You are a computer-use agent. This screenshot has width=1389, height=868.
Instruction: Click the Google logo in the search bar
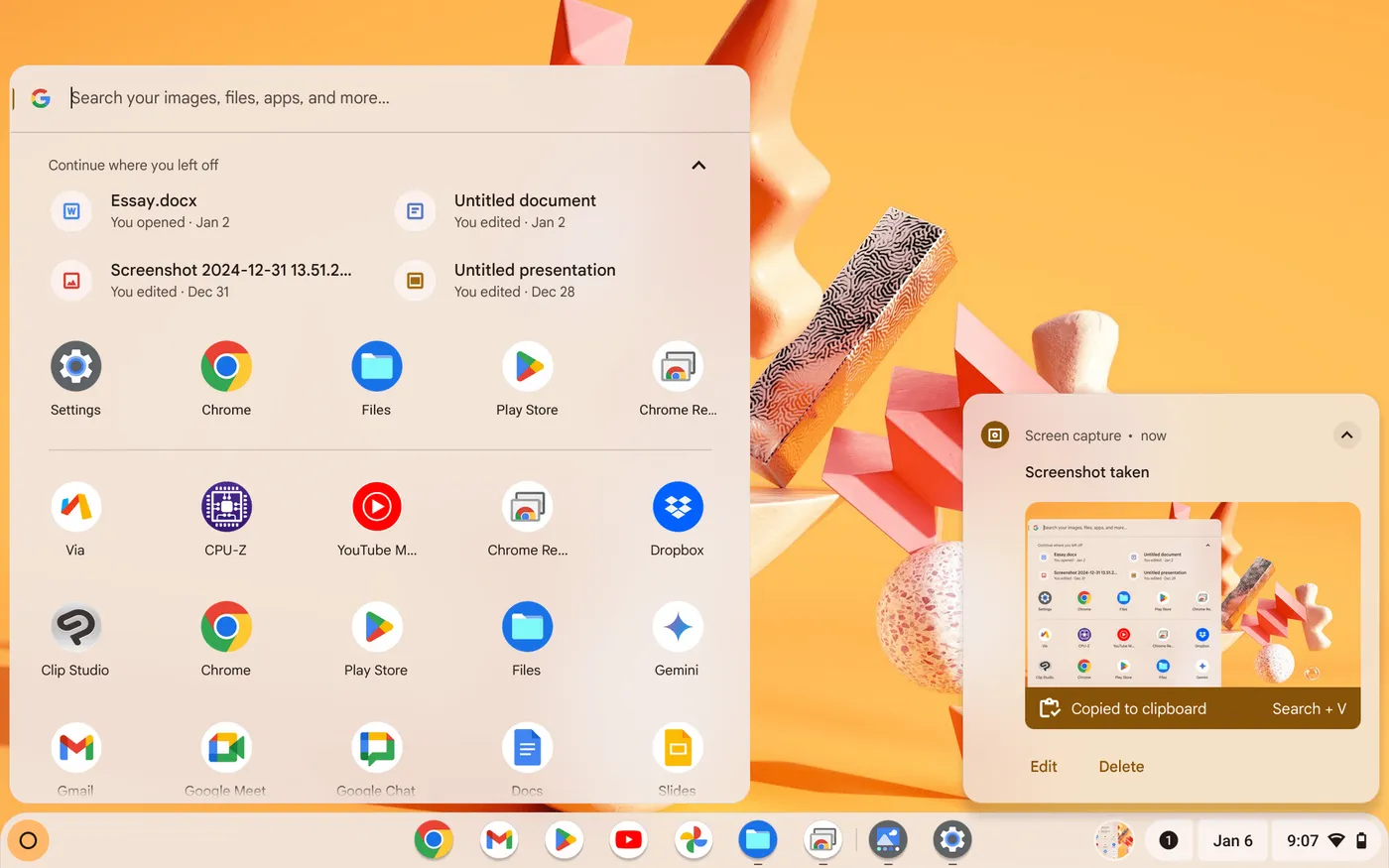tap(41, 98)
